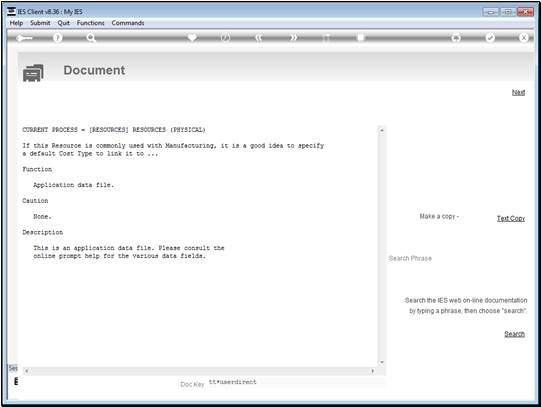Click the key icon in toolbar

click(x=24, y=38)
